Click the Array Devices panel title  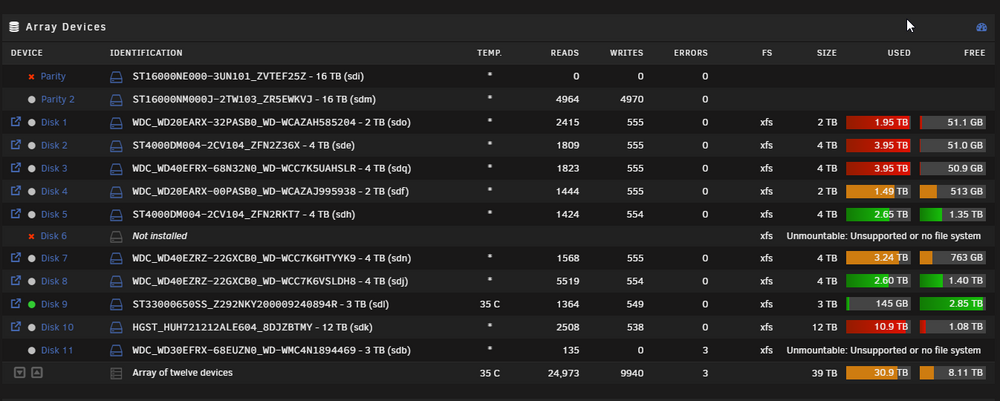(x=66, y=27)
